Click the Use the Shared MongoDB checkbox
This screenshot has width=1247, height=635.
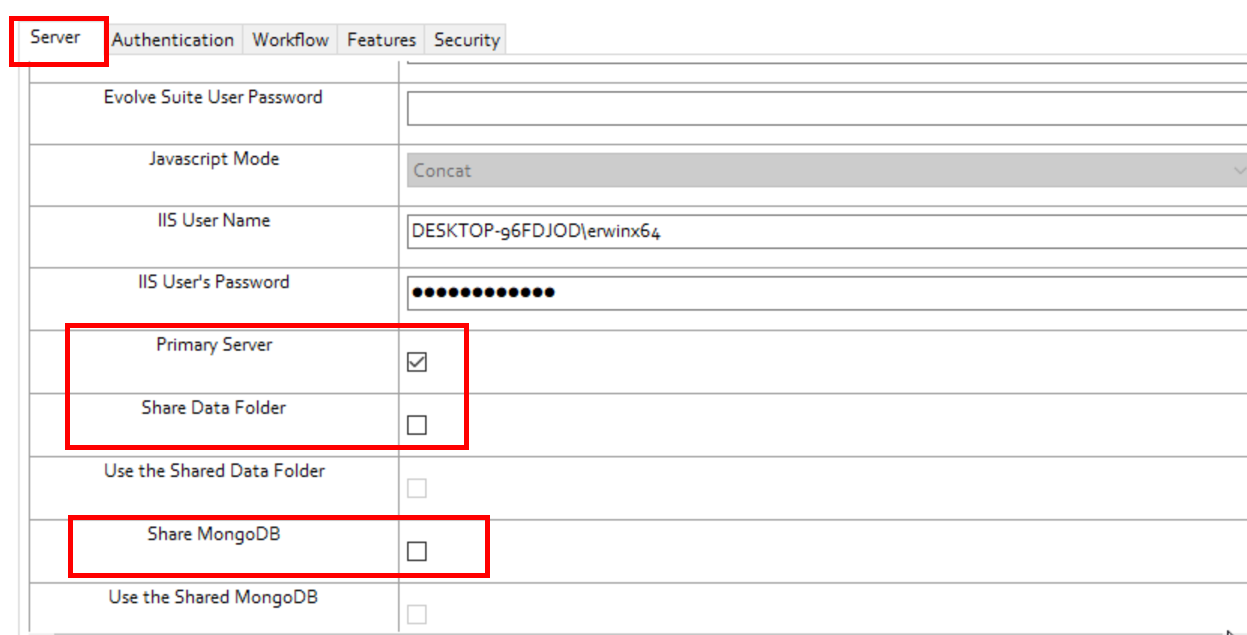point(417,613)
